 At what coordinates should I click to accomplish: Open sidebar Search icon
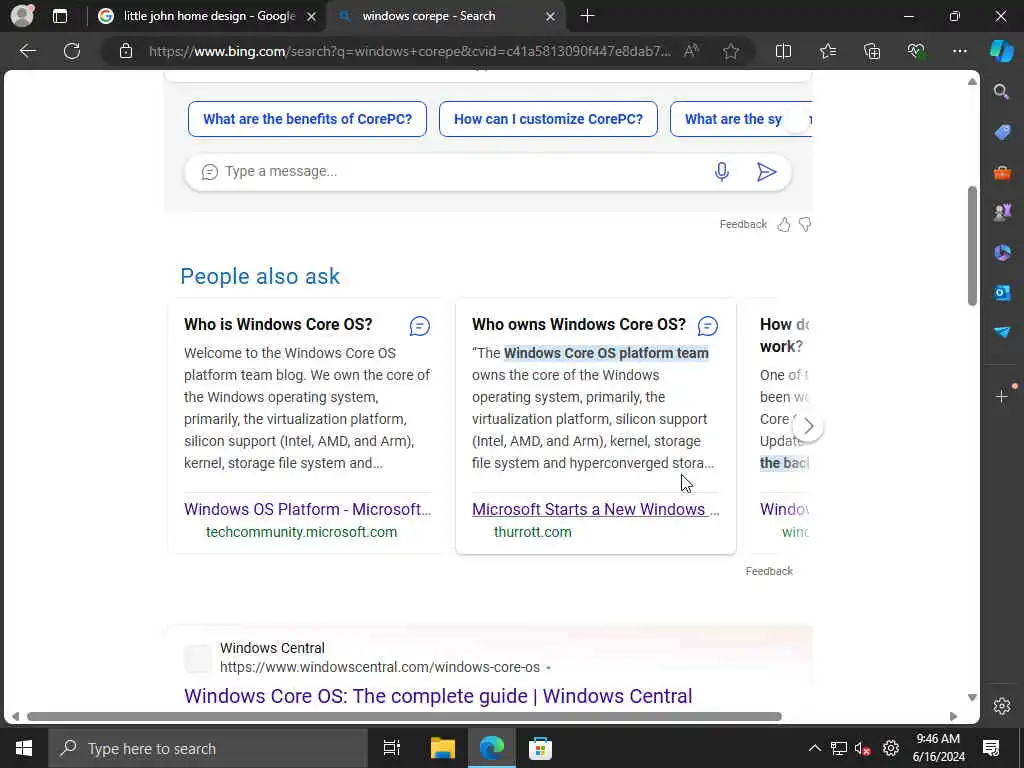pos(1002,92)
